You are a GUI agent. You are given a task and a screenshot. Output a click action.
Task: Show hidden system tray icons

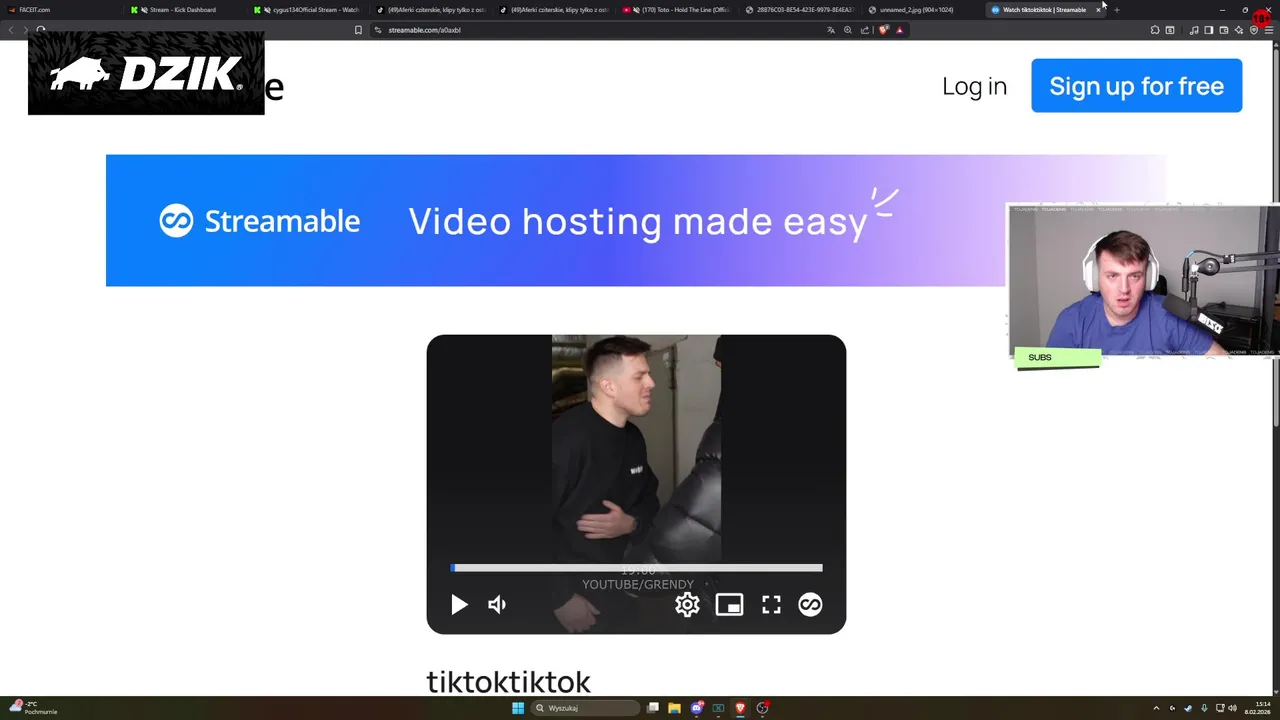pyautogui.click(x=1156, y=708)
